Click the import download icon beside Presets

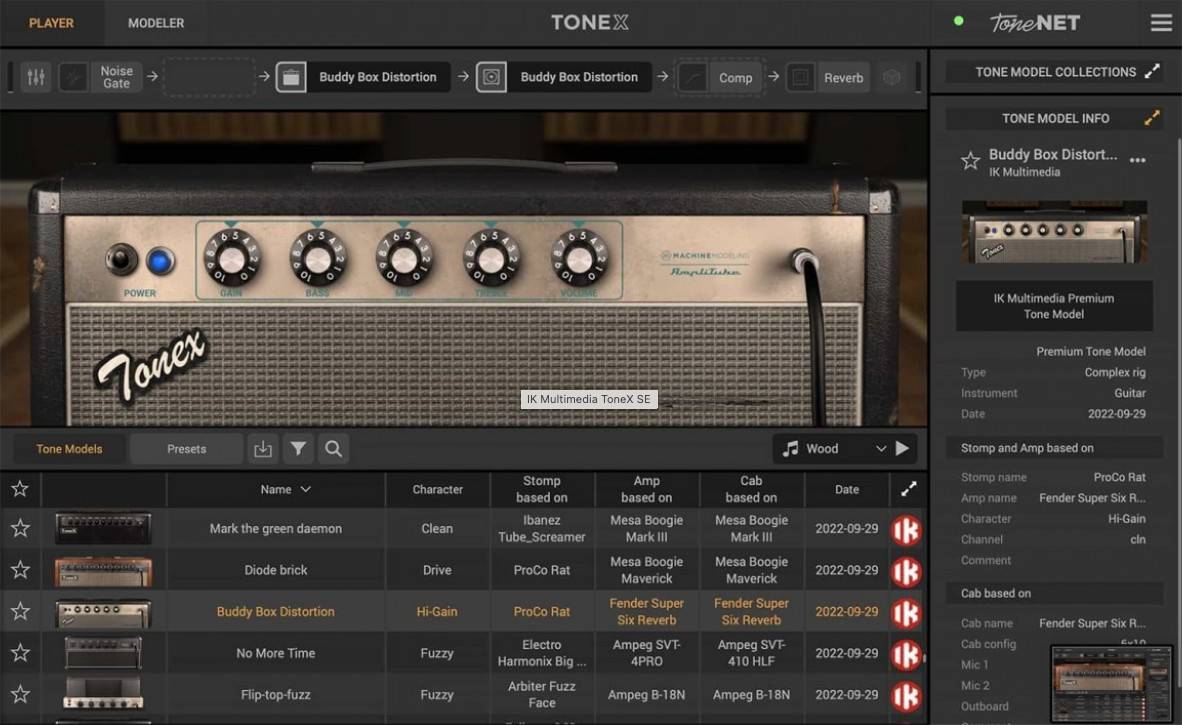pos(263,449)
